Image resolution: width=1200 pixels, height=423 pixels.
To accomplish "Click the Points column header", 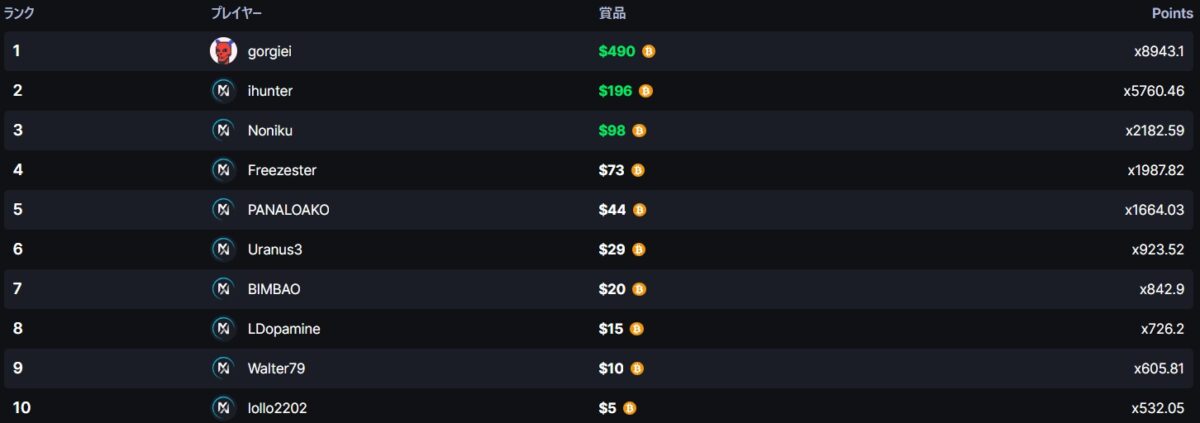I will 1173,13.
